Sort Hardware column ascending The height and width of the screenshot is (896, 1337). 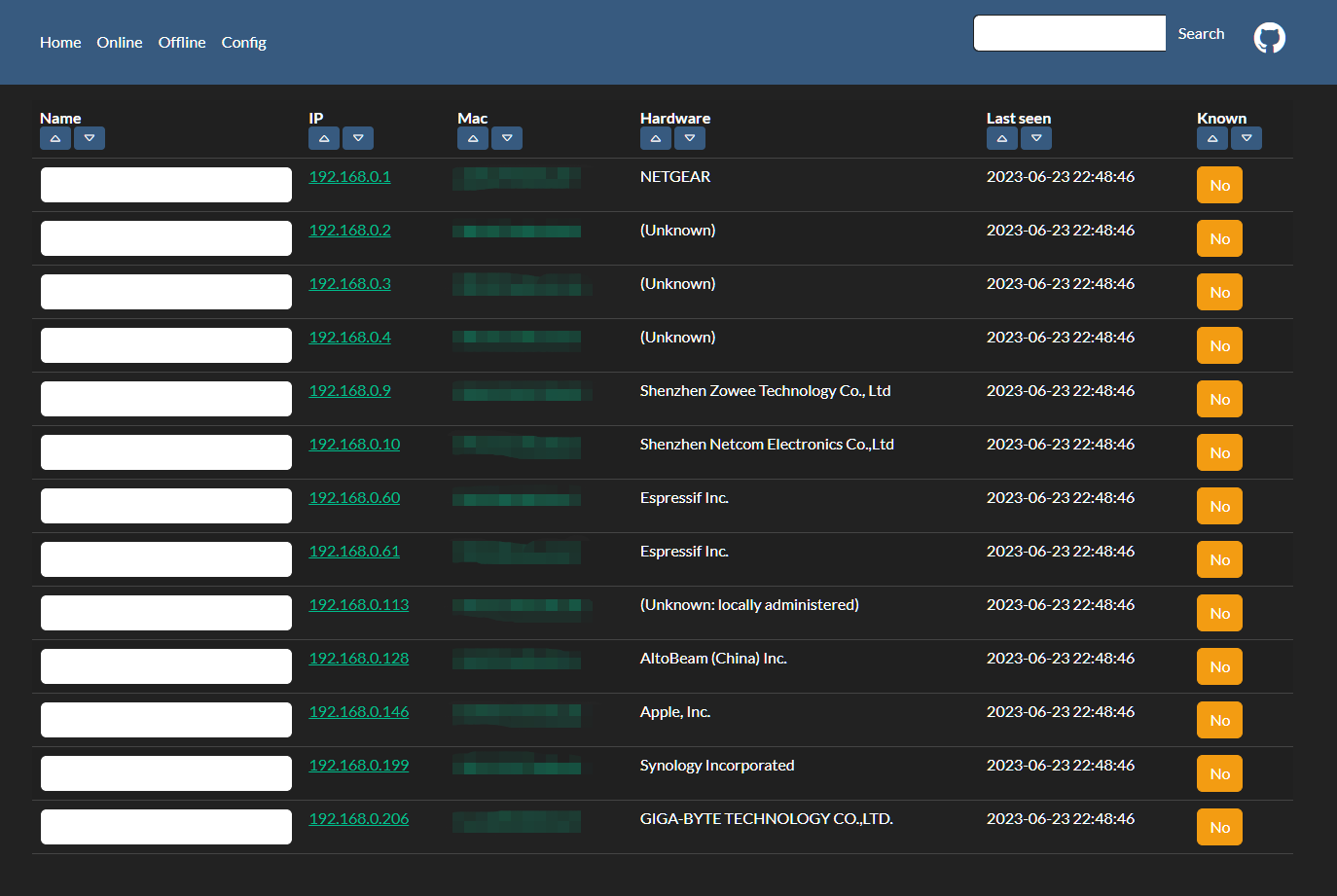coord(656,139)
